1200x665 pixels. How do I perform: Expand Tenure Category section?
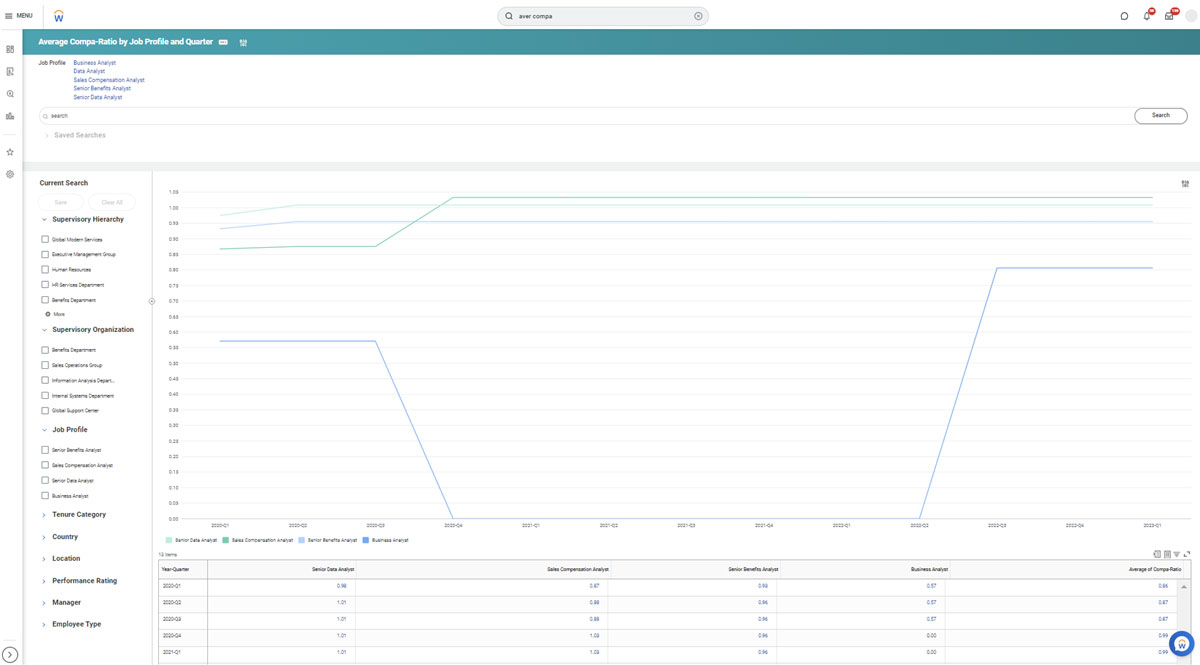click(44, 515)
